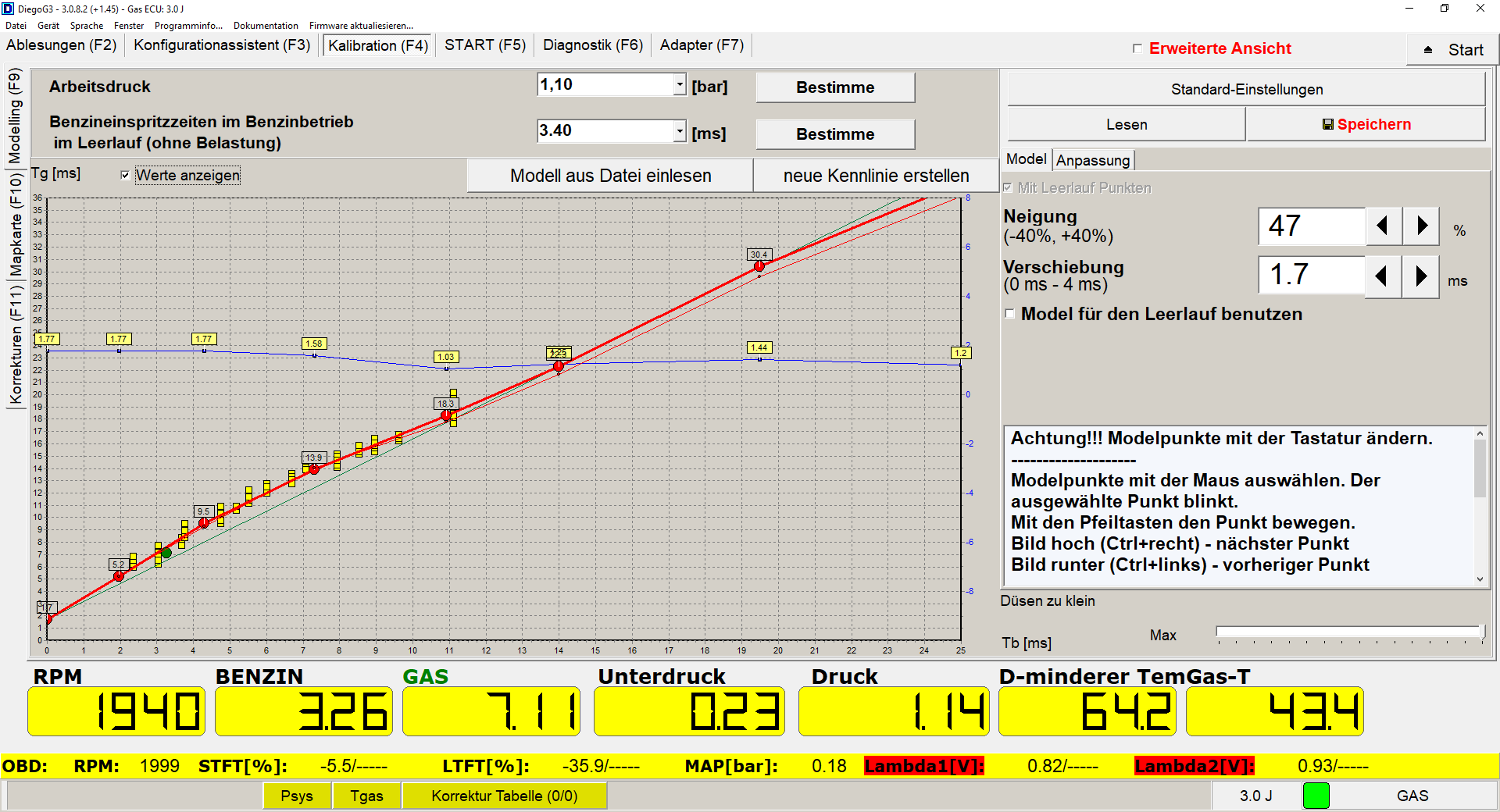Click the RPM display readout
Screen dimensions: 1500x812
coord(116,711)
